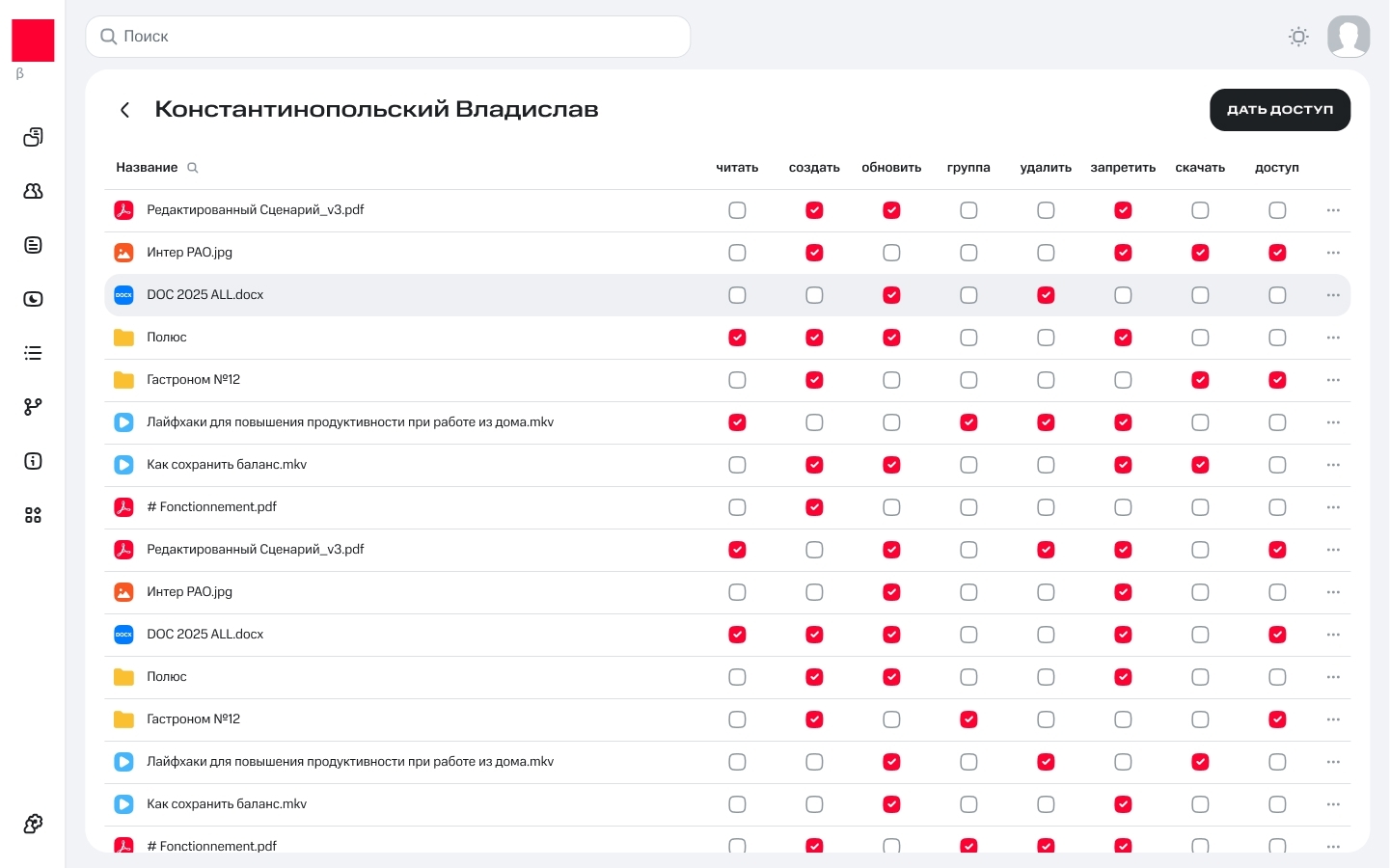Click the search icon beside Название header
The image size is (1390, 868).
tap(193, 168)
